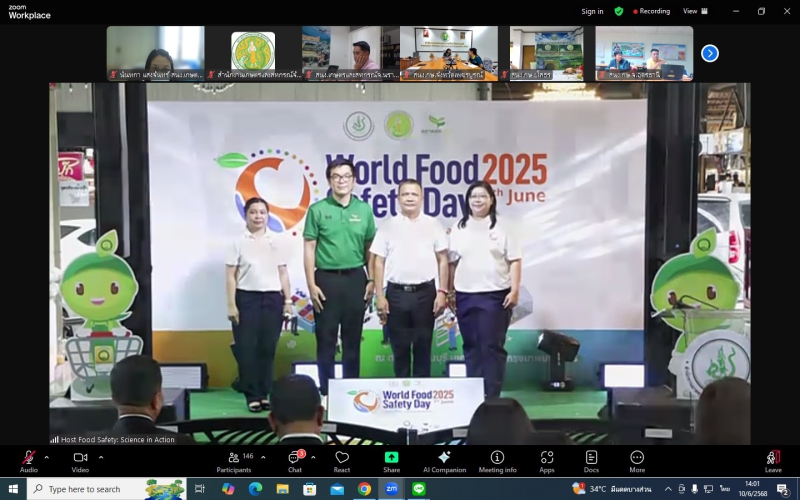Select the thumbnail with the green emblem logo
This screenshot has width=800, height=500.
(253, 54)
